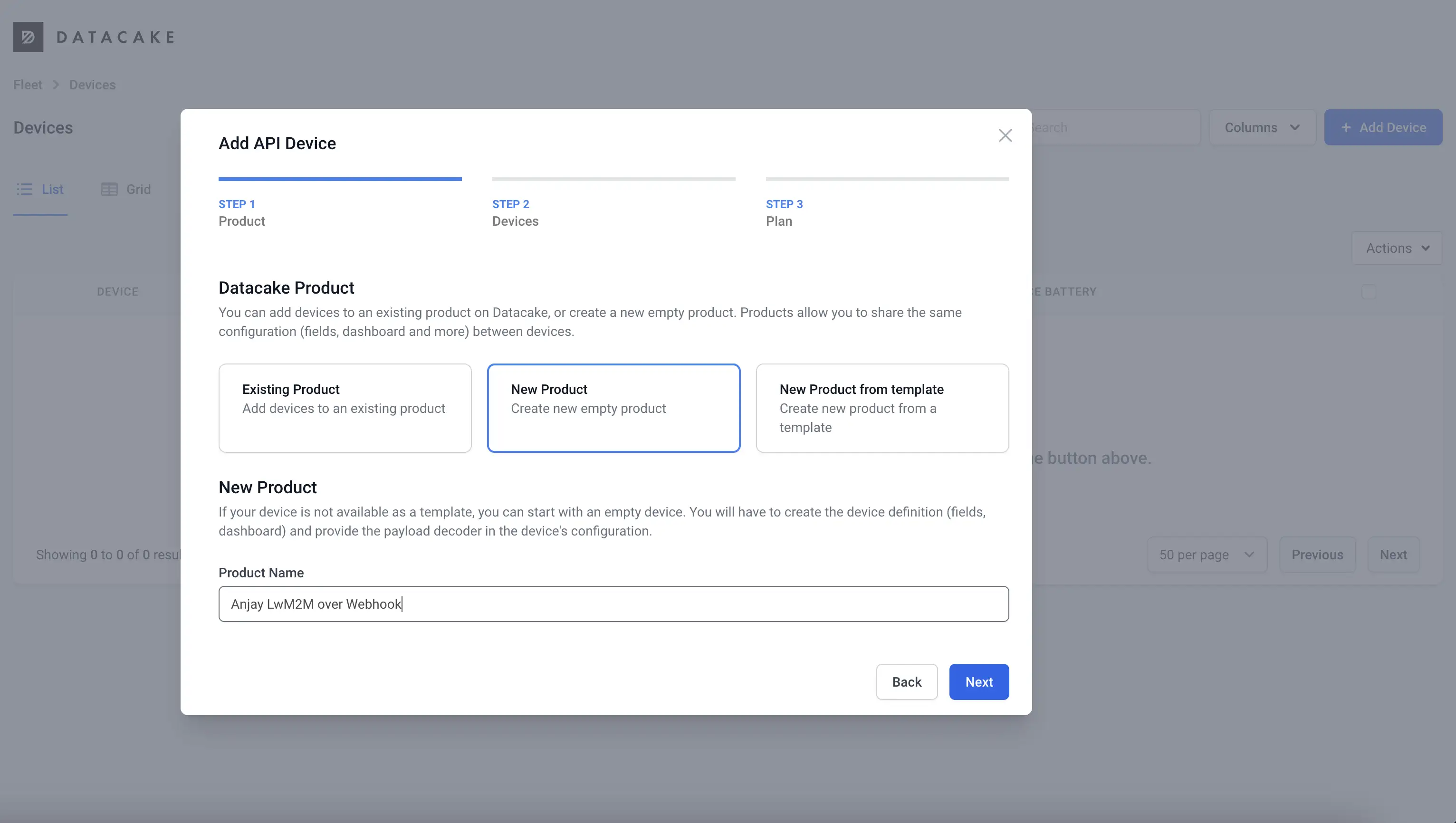Click the BATTERY column header

pyautogui.click(x=1064, y=292)
